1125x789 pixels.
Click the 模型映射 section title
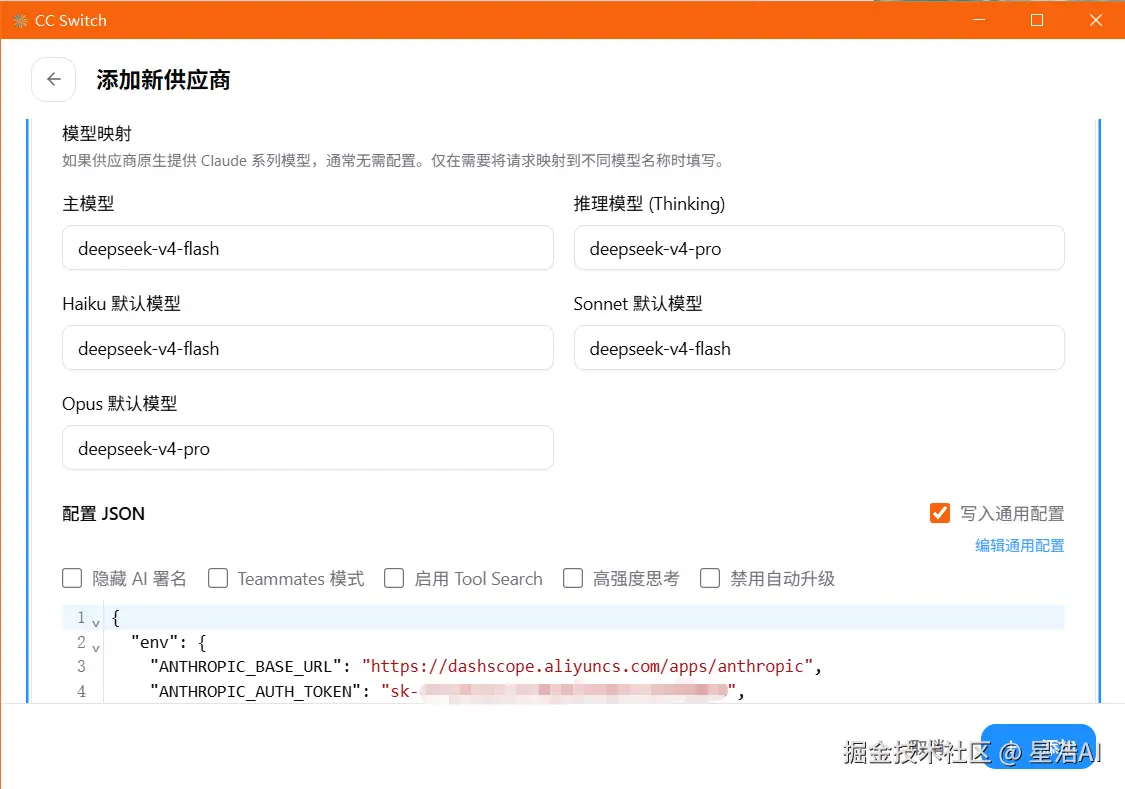point(97,133)
